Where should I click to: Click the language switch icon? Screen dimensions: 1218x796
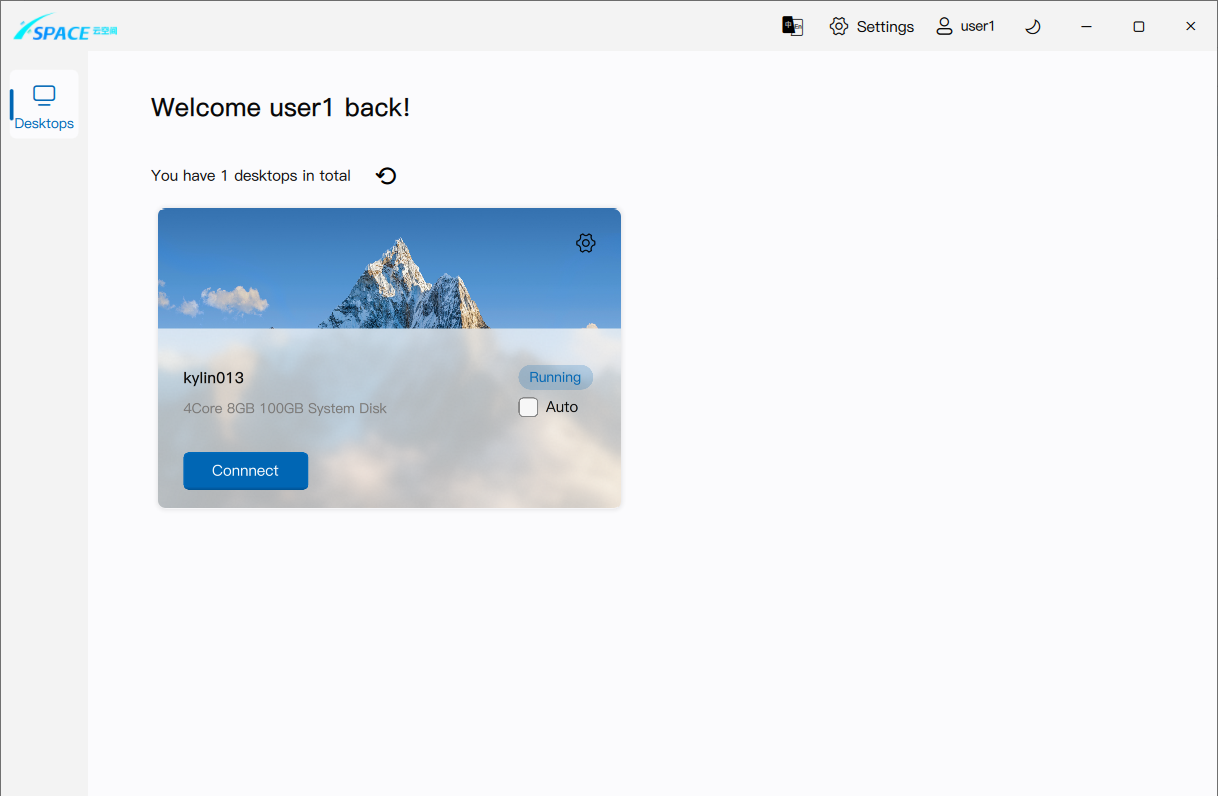tap(792, 26)
